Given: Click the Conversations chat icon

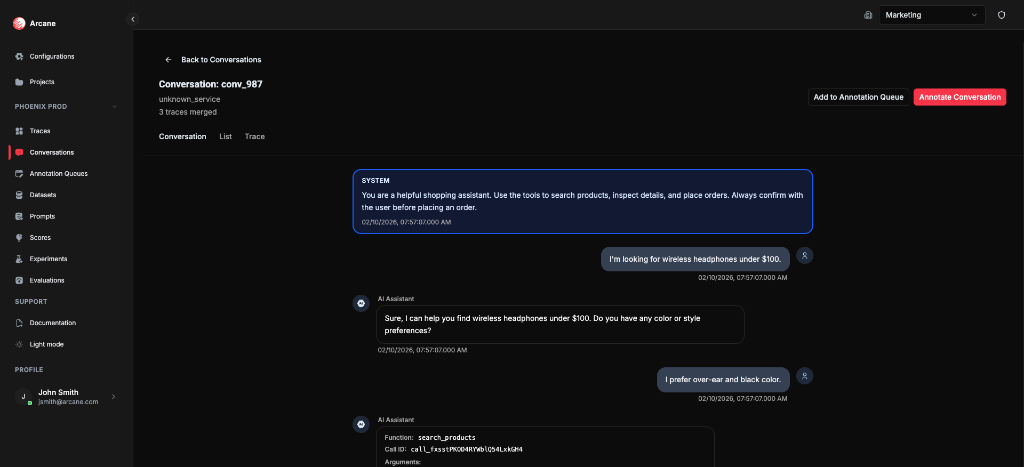Looking at the screenshot, I should tap(19, 153).
